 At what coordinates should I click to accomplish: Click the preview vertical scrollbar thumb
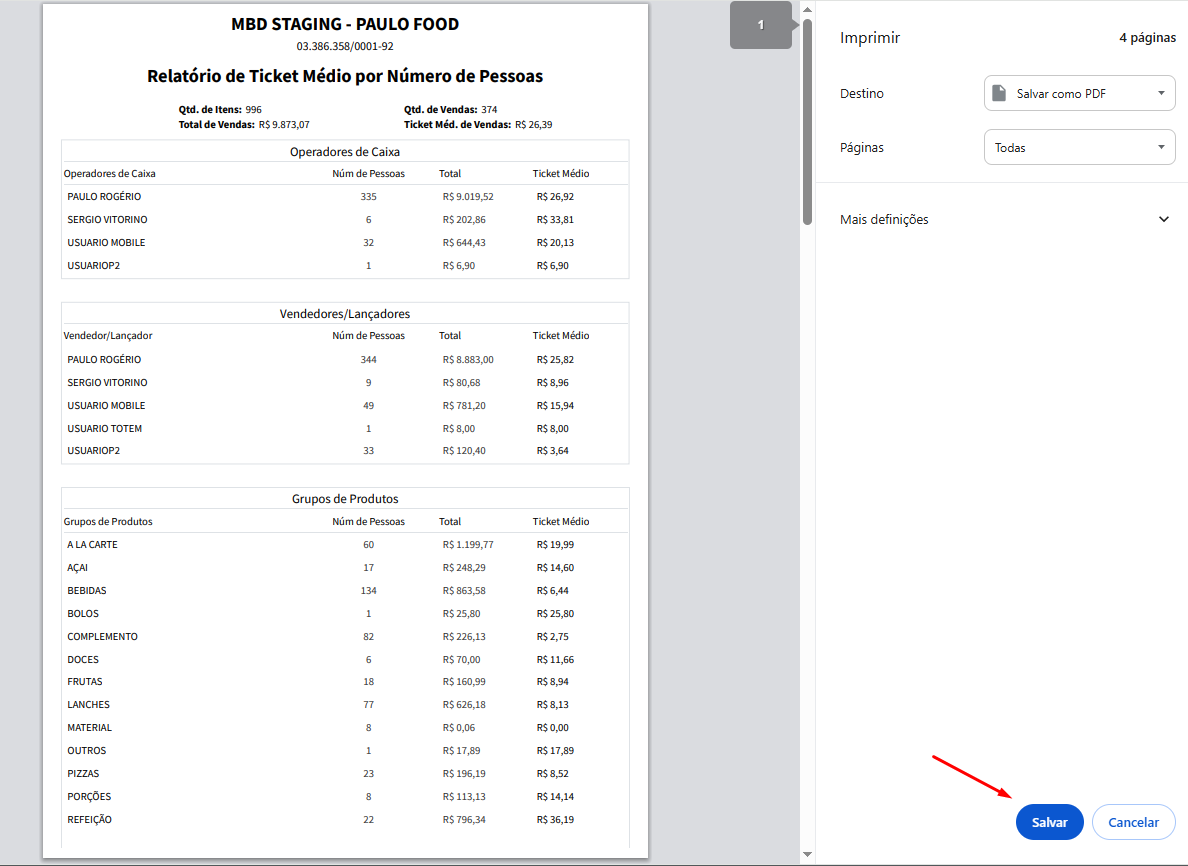click(x=807, y=120)
